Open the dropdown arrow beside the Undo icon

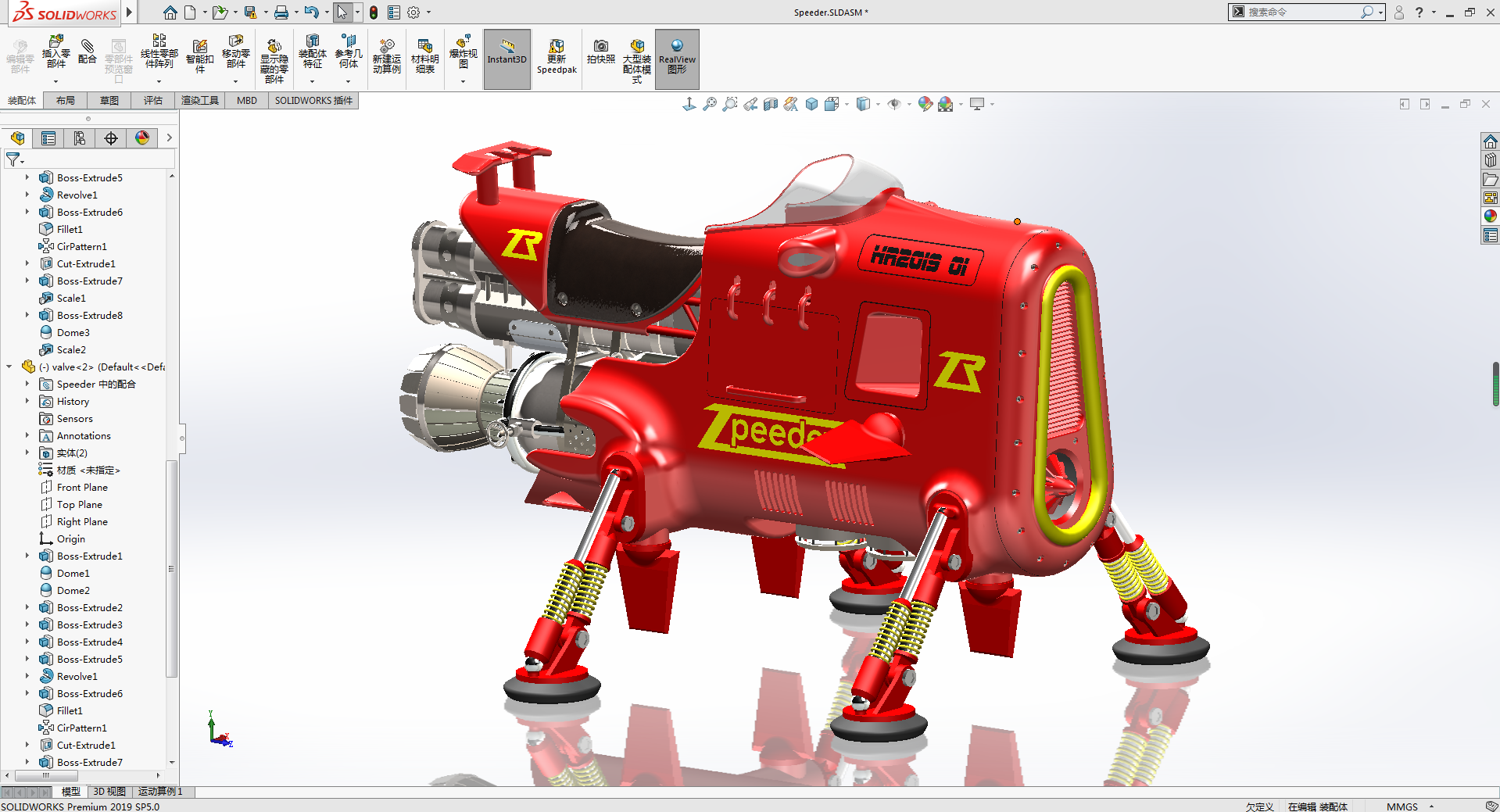pyautogui.click(x=327, y=13)
